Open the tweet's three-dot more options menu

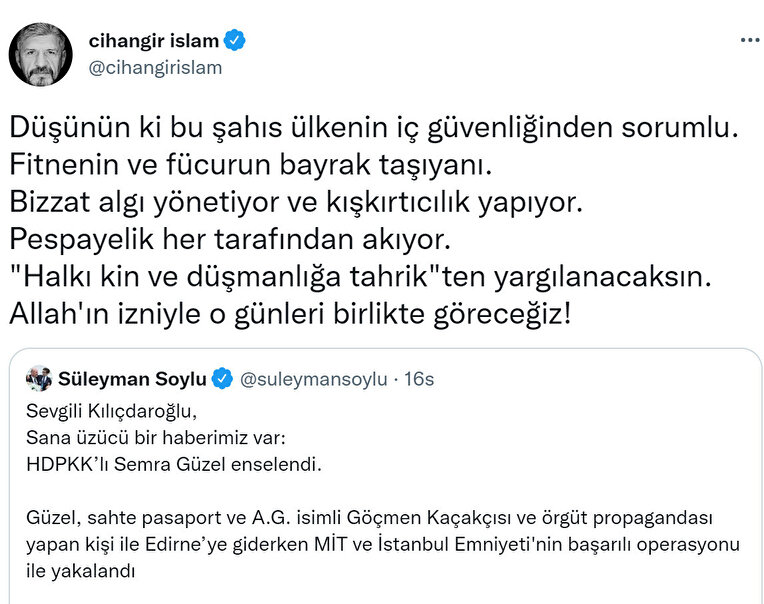[x=749, y=40]
